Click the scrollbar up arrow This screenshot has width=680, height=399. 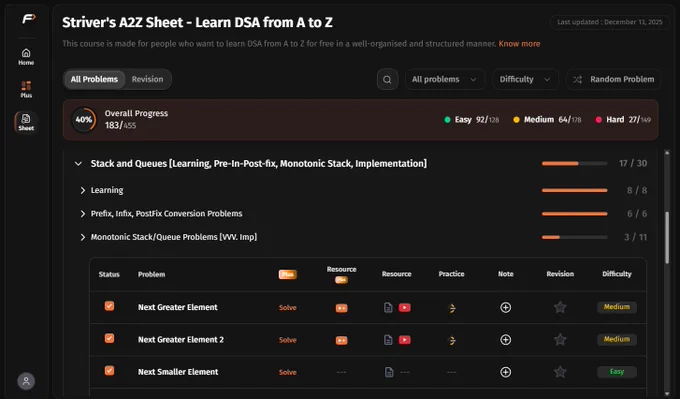coord(667,153)
